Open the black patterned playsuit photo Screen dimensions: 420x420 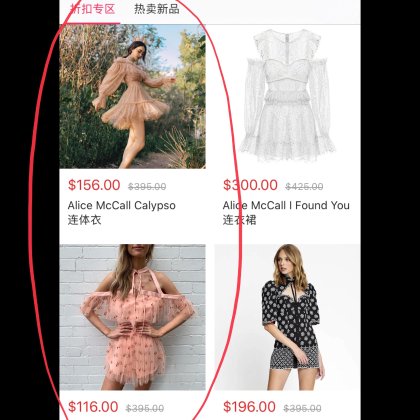pyautogui.click(x=287, y=317)
